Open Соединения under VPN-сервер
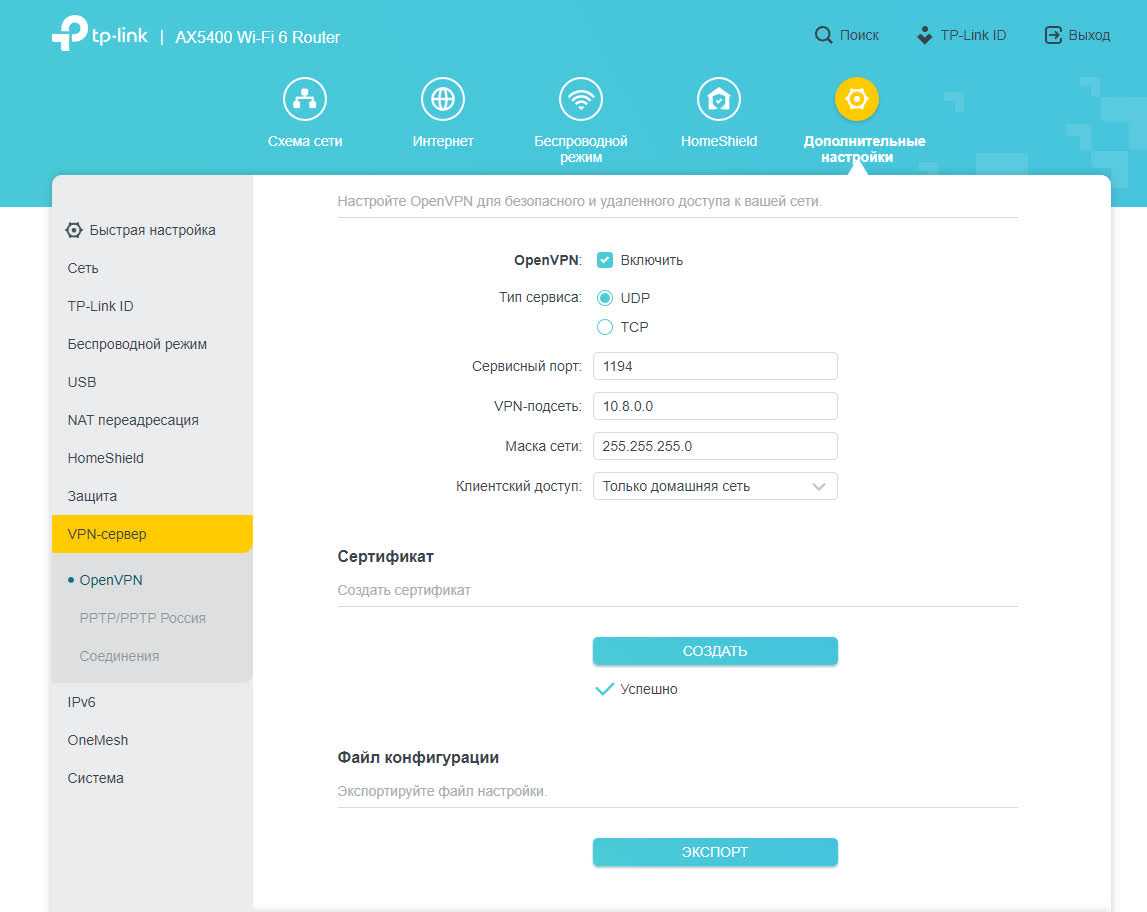The image size is (1147, 912). click(x=119, y=656)
